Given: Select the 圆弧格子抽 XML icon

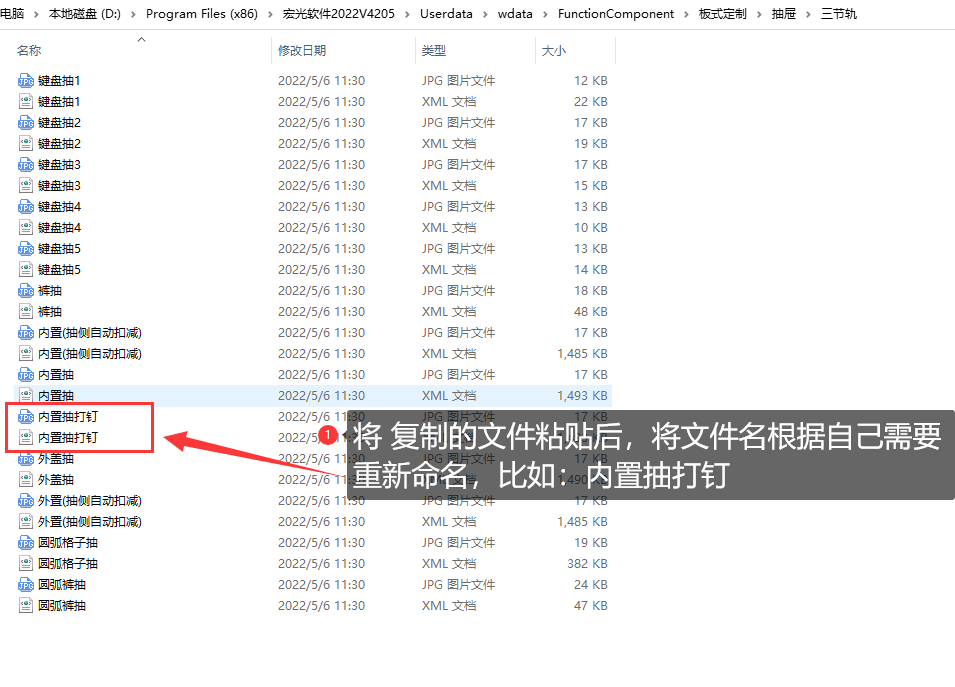Looking at the screenshot, I should point(26,564).
